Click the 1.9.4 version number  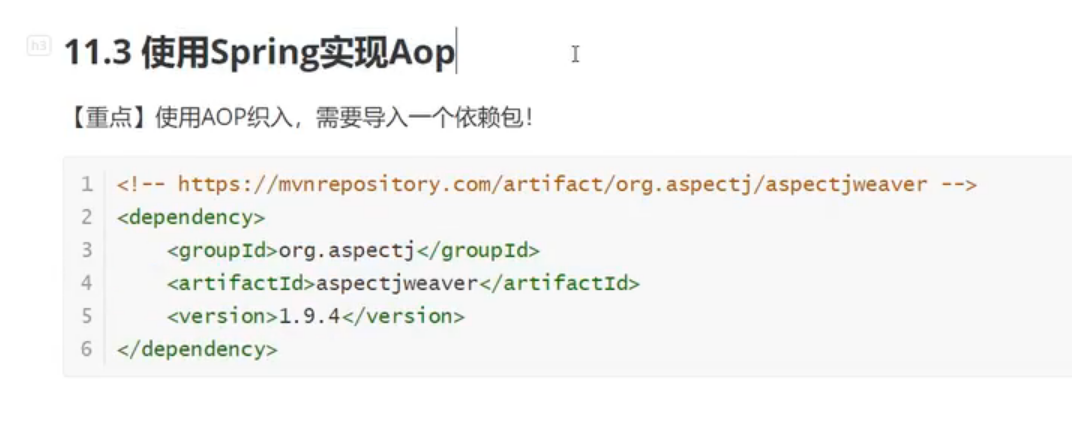point(309,316)
